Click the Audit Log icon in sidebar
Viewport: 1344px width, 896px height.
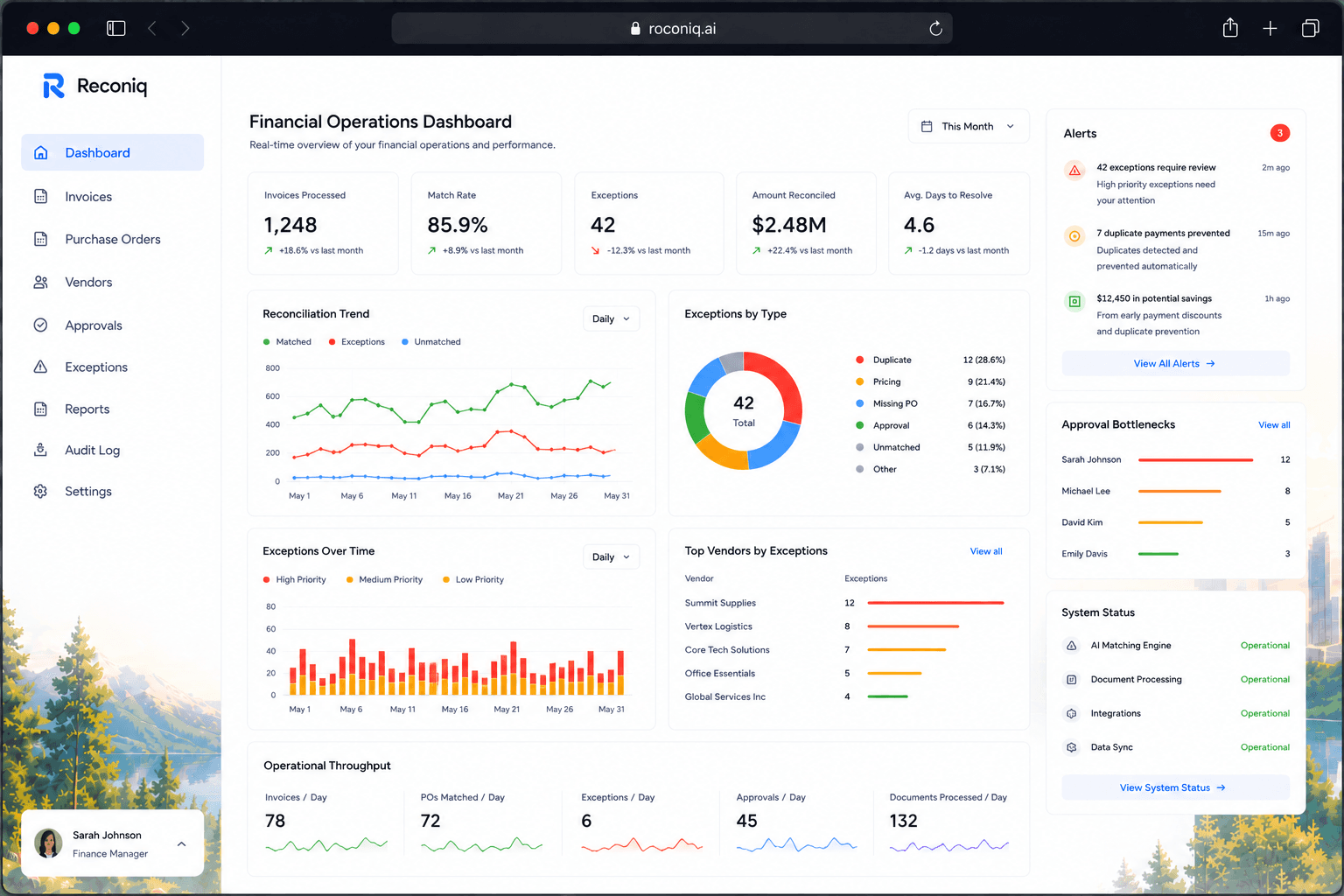(x=40, y=450)
